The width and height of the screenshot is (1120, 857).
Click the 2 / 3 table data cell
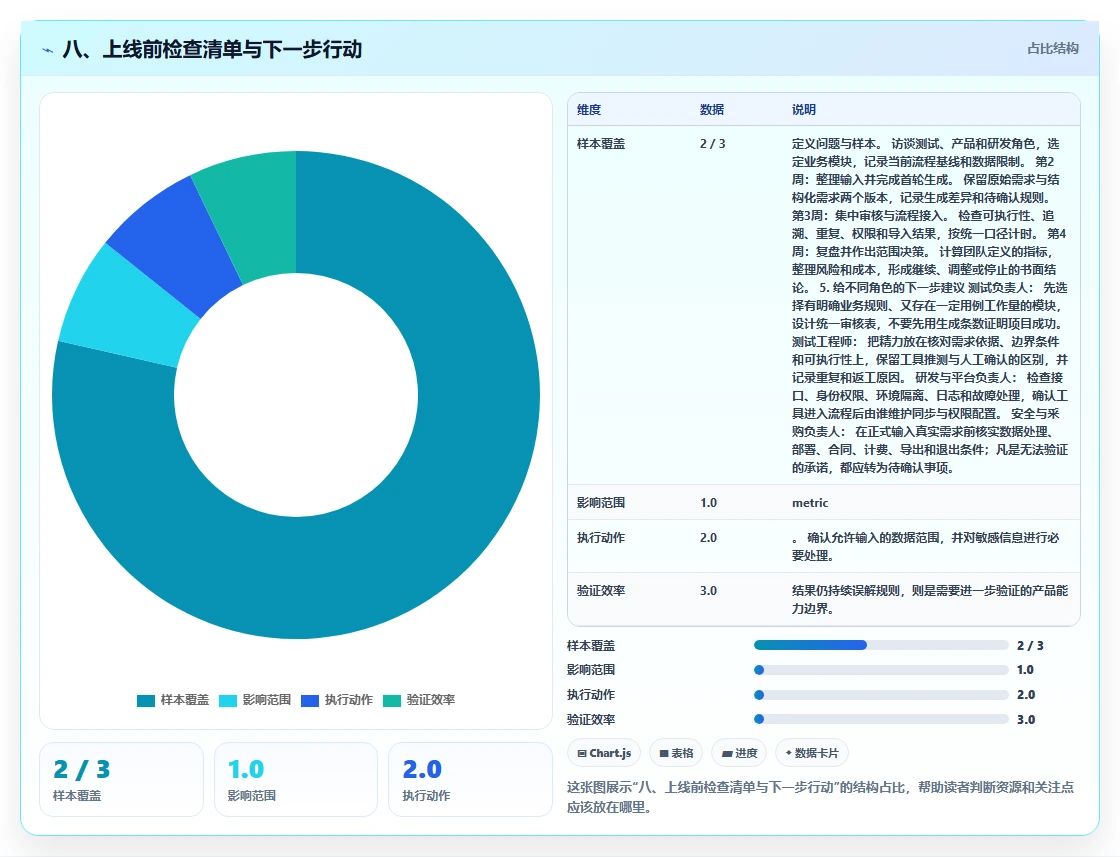click(x=712, y=144)
